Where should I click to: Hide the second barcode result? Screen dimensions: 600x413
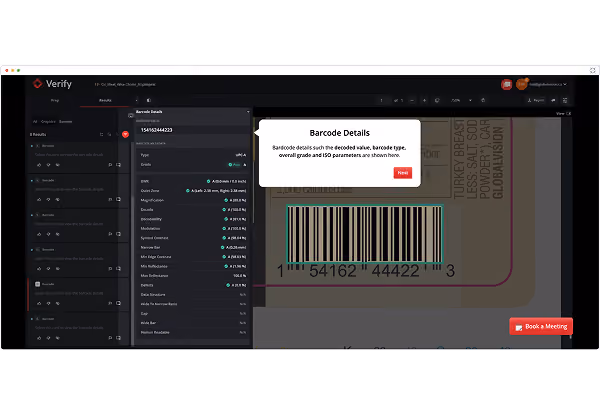(x=58, y=199)
